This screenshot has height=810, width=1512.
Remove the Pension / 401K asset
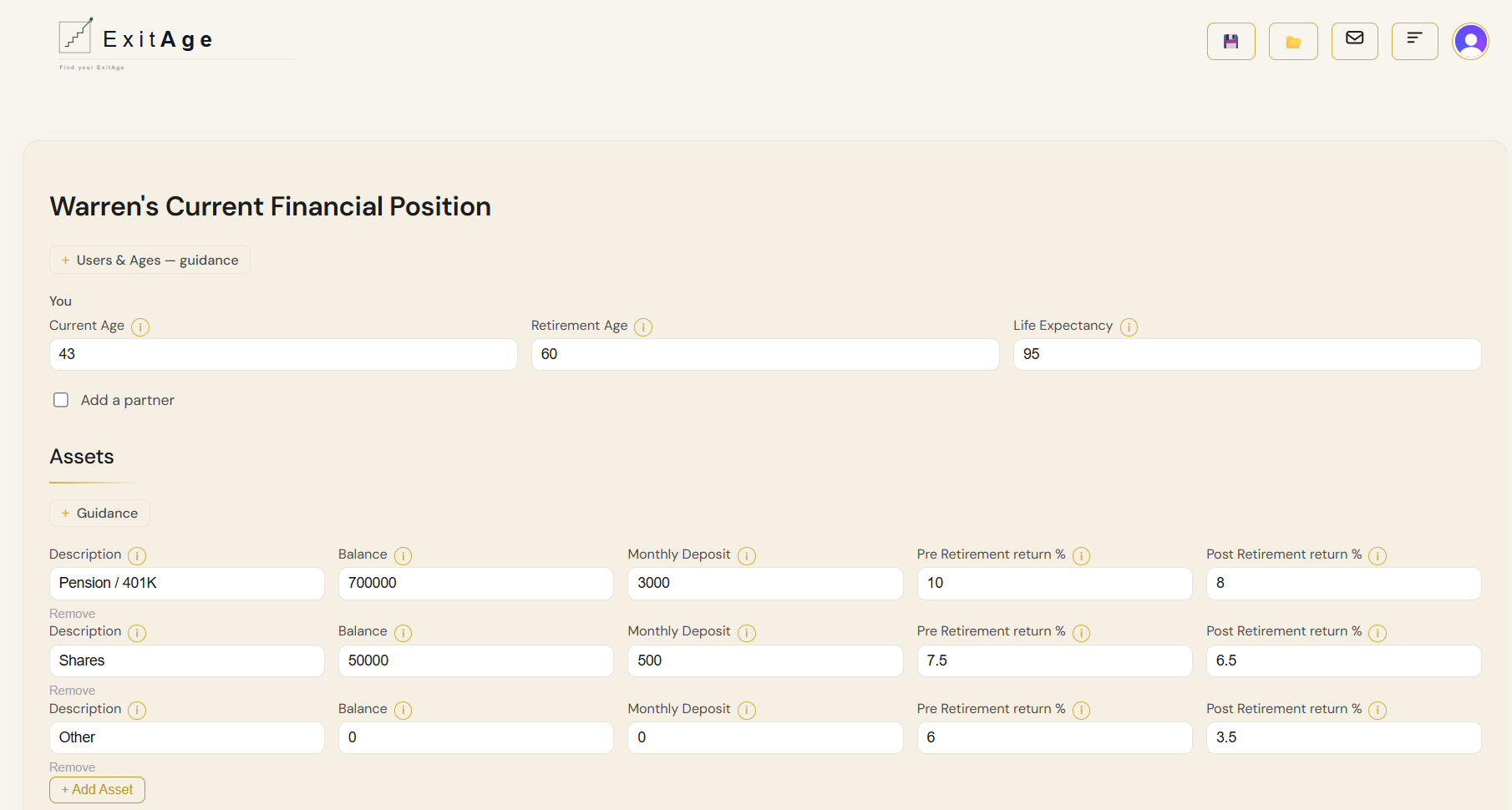pyautogui.click(x=72, y=614)
